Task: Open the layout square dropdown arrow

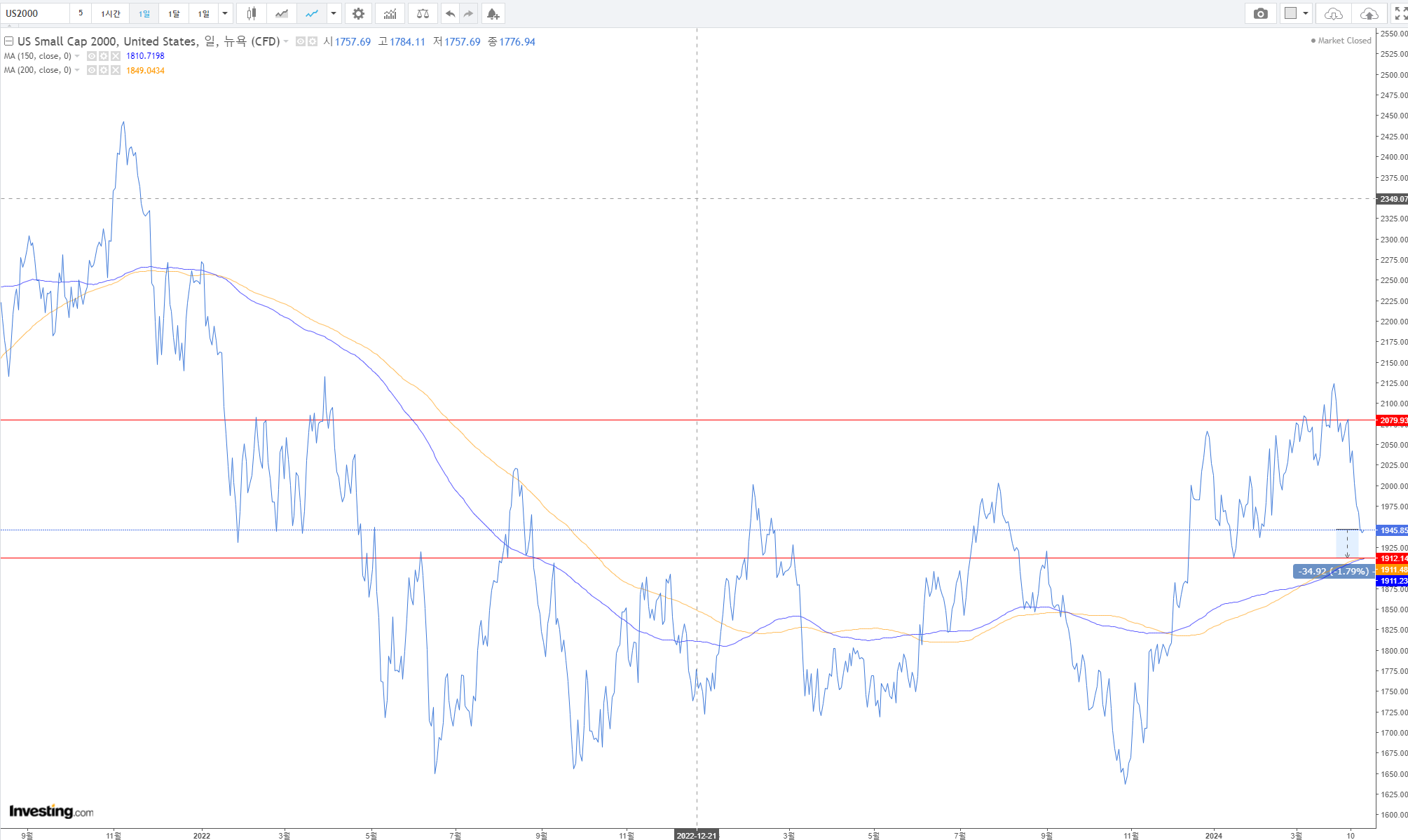Action: click(x=1306, y=13)
